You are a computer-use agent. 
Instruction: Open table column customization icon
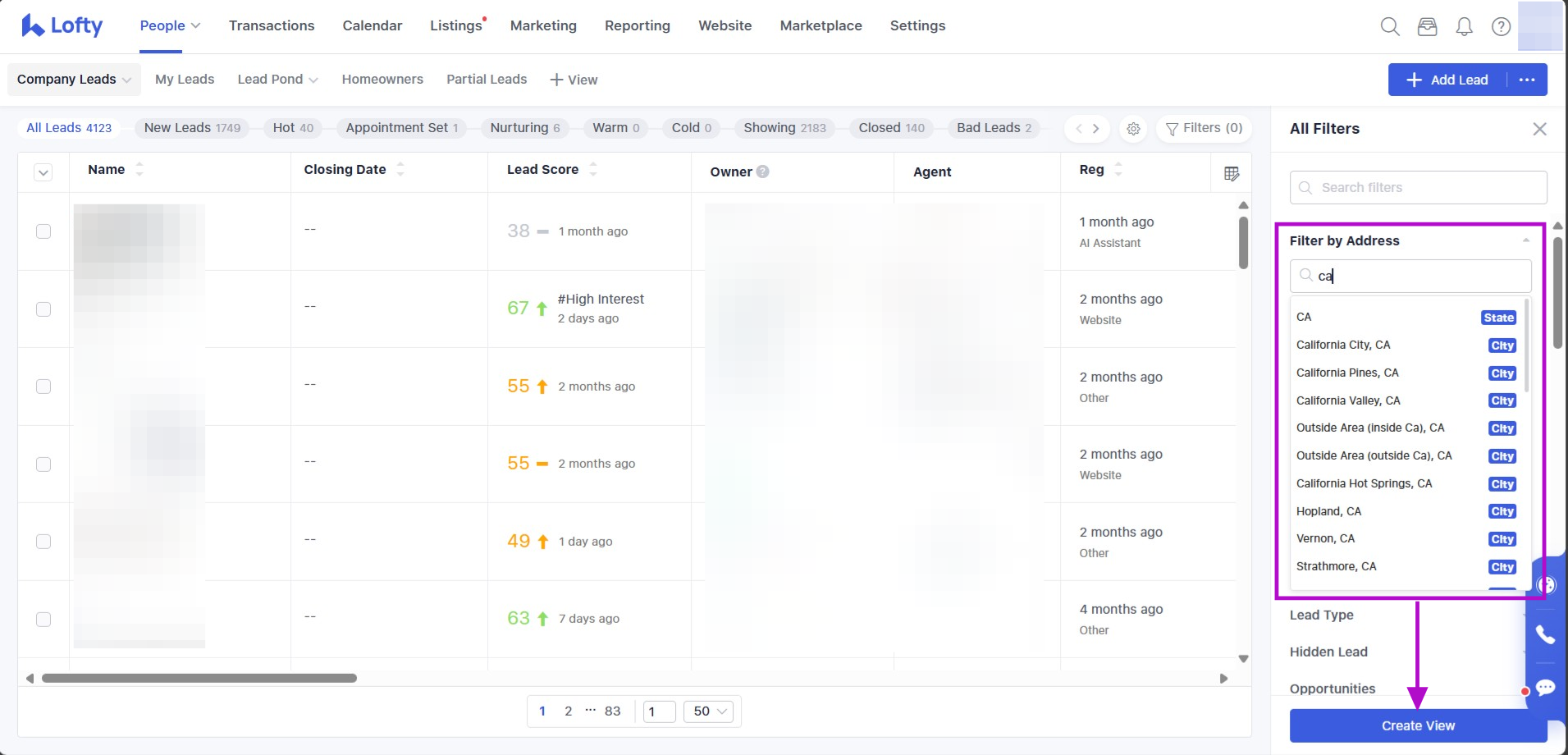coord(1231,173)
